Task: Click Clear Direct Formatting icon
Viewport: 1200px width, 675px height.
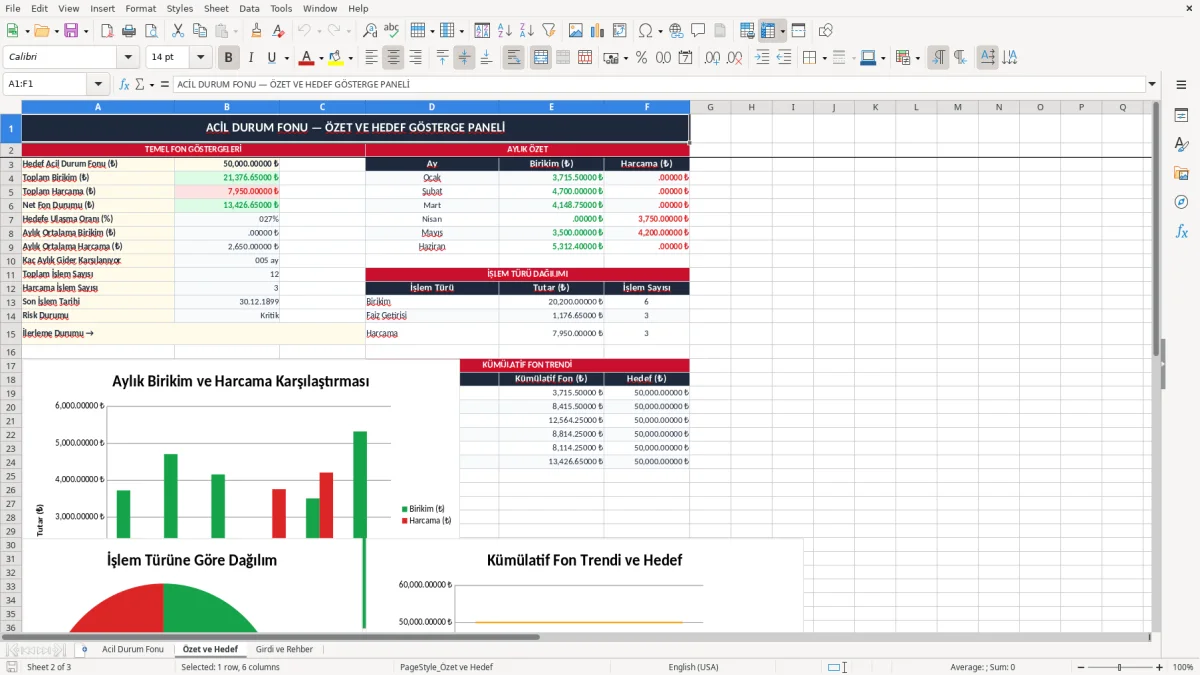Action: (278, 31)
